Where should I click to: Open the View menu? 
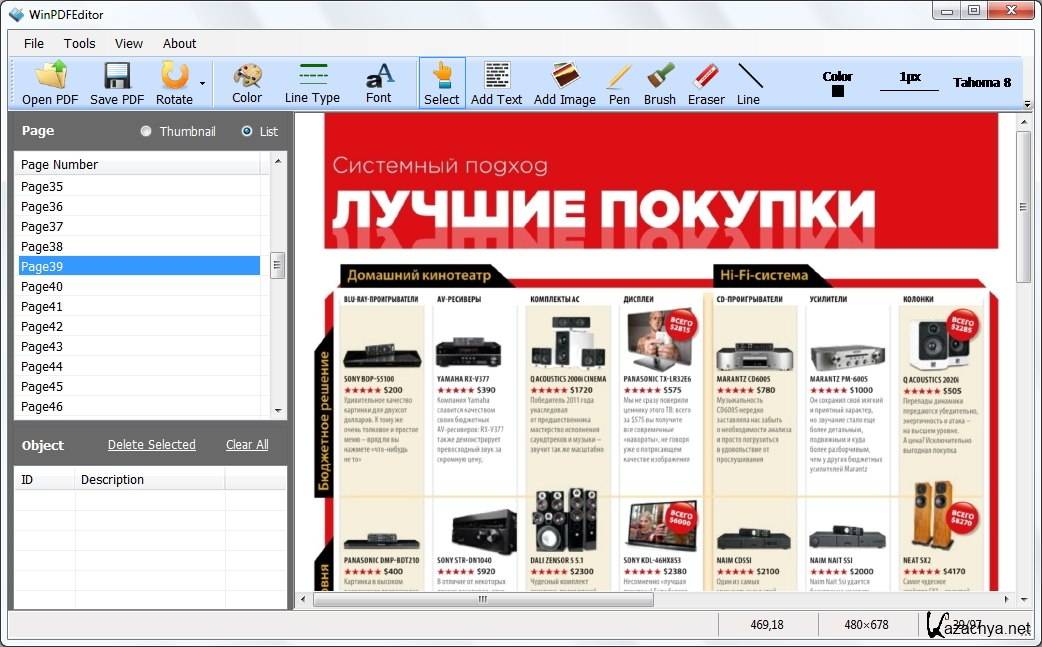tap(129, 43)
